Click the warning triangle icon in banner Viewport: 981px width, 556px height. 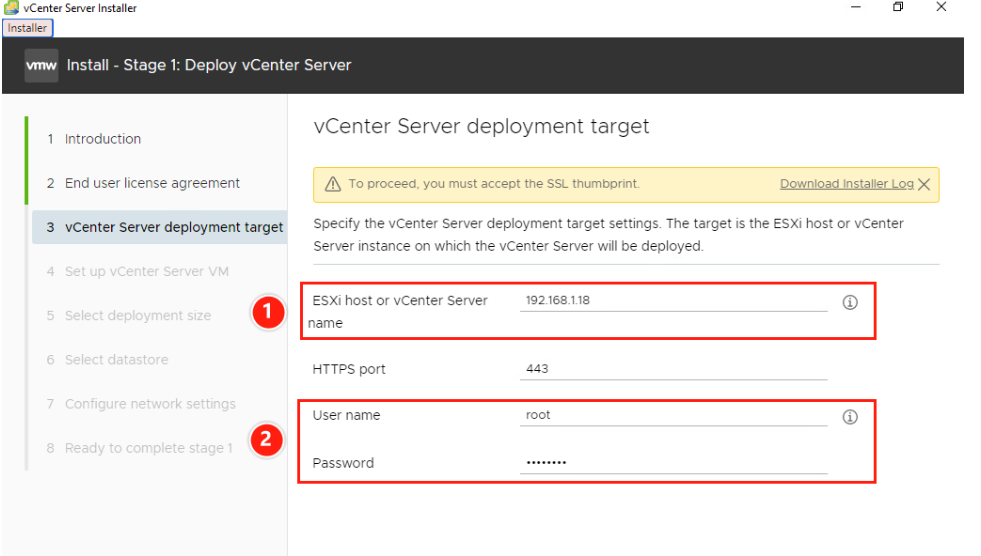tap(333, 184)
